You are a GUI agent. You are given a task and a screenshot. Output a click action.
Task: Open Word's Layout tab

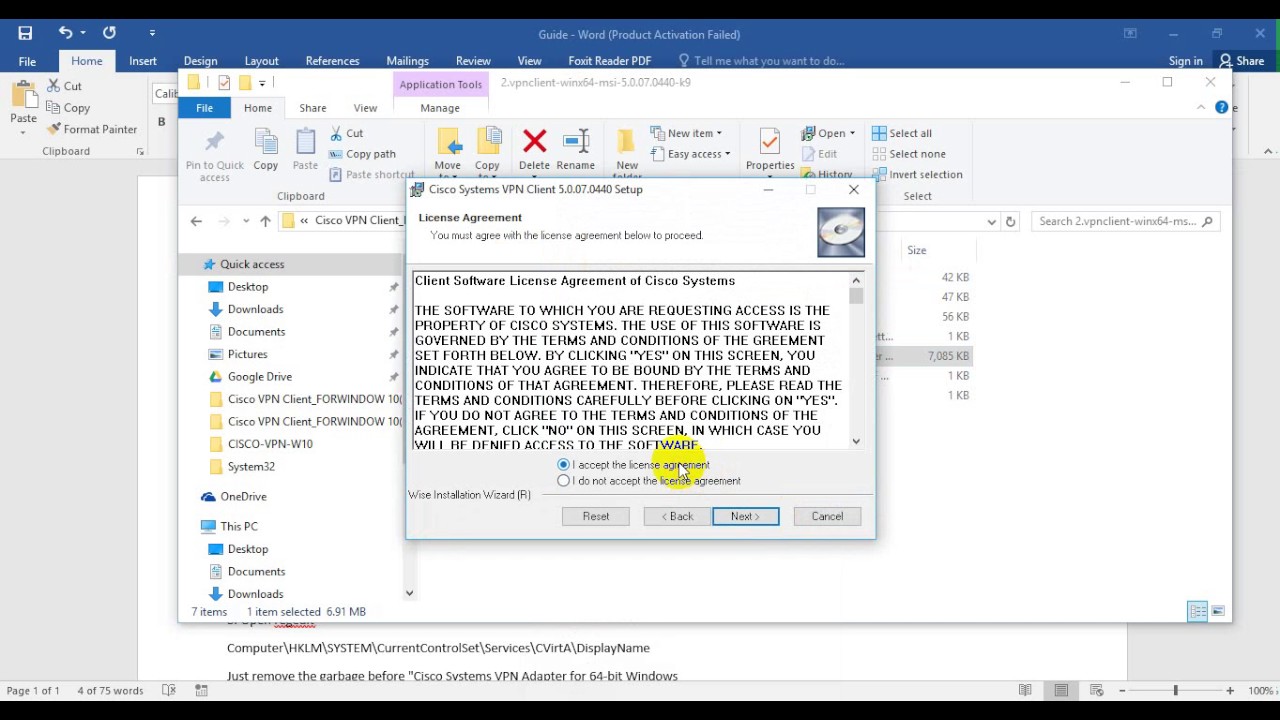coord(262,61)
